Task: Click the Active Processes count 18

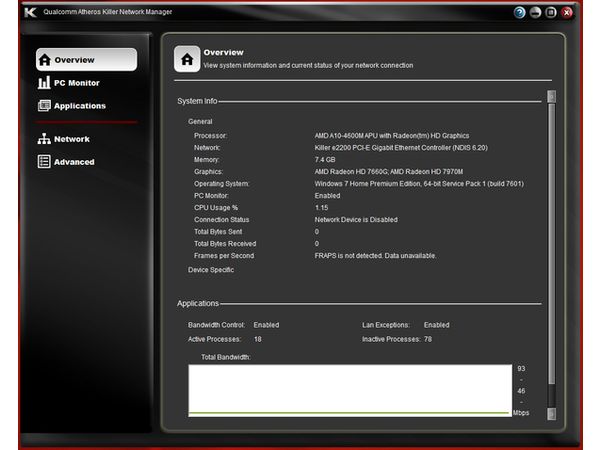Action: [x=258, y=339]
